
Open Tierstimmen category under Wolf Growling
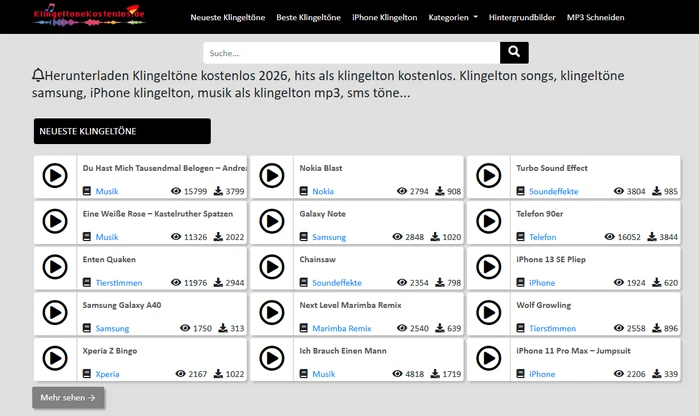[552, 328]
